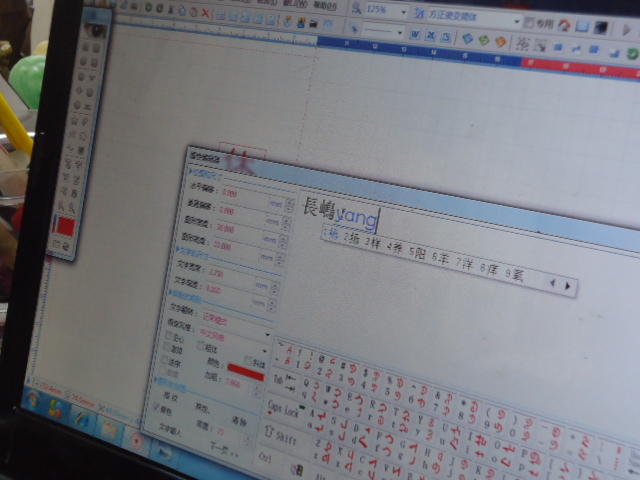Click the red color bar in the properties dialog
This screenshot has height=480, width=640.
pos(246,372)
